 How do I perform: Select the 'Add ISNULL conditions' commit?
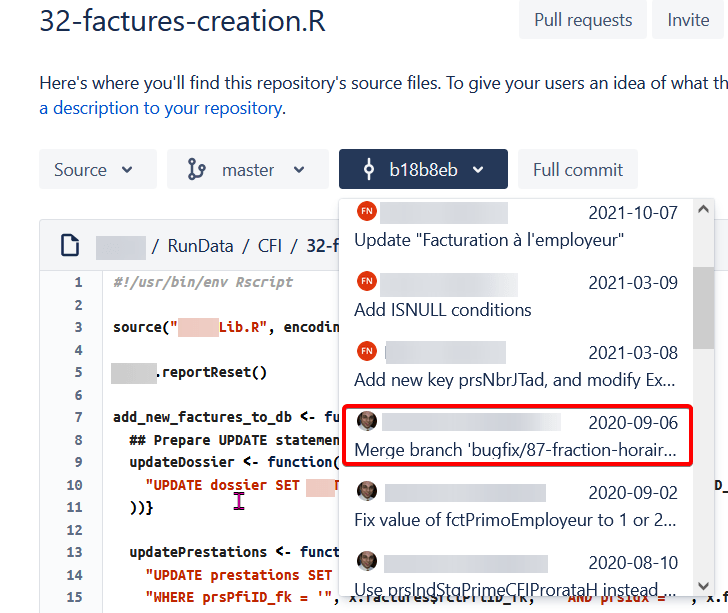pyautogui.click(x=516, y=296)
